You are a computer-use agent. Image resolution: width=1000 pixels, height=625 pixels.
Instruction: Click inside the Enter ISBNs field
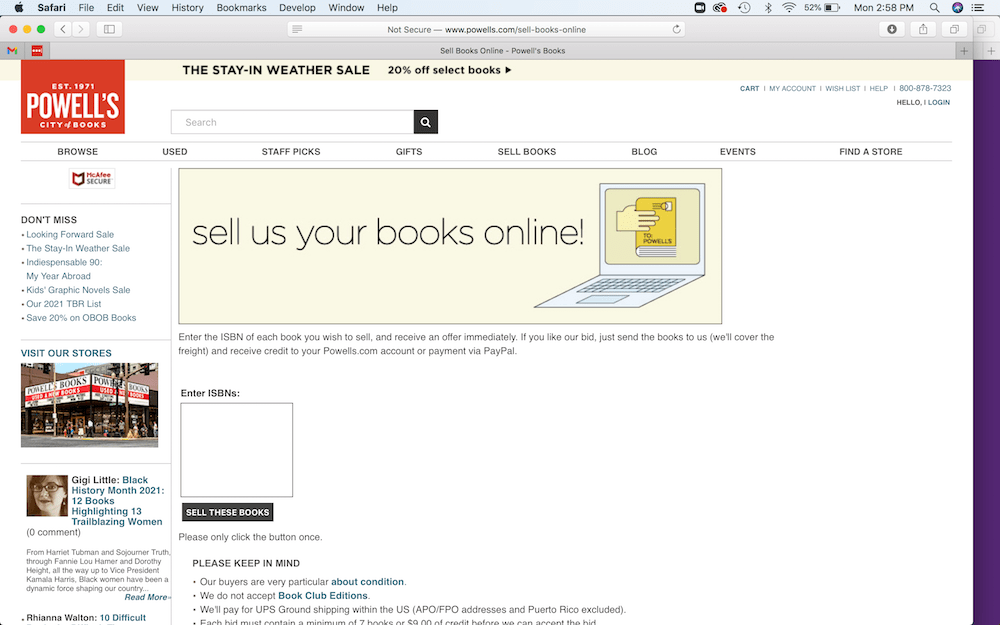click(x=236, y=448)
